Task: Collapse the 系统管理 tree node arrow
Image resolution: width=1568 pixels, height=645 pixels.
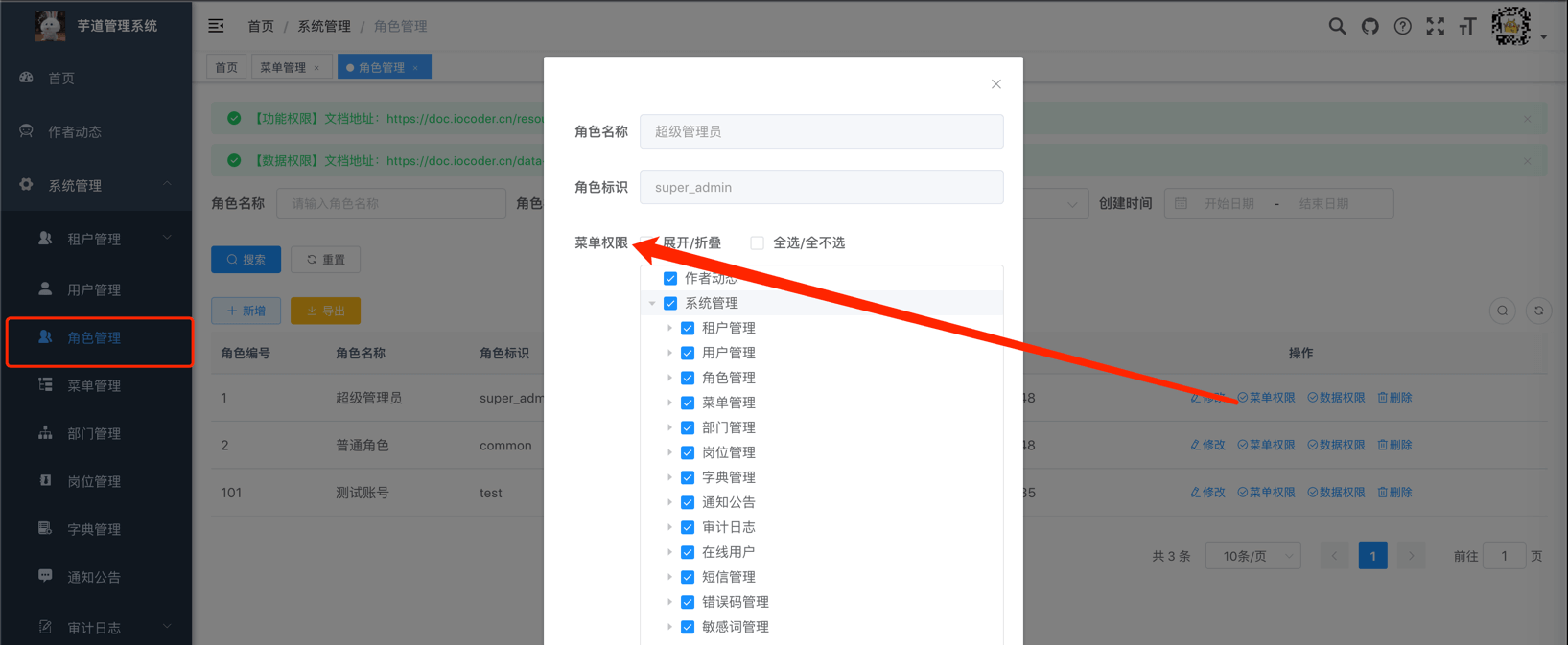Action: point(652,303)
